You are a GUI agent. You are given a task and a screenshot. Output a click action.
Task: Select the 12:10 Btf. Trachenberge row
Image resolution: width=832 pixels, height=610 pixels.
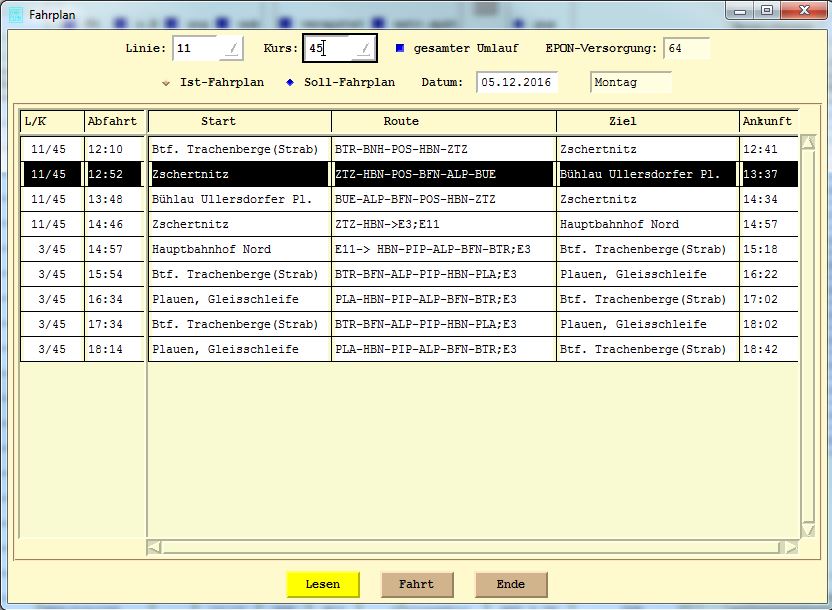tap(240, 149)
